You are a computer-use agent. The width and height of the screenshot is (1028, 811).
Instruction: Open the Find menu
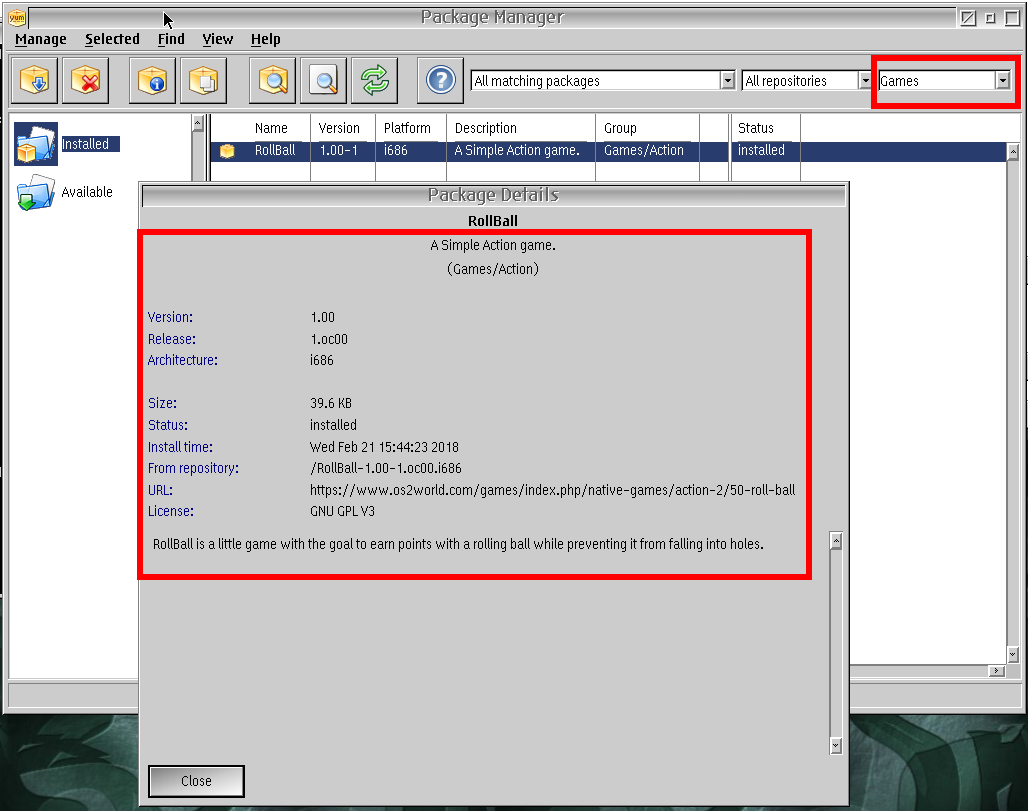click(x=171, y=39)
